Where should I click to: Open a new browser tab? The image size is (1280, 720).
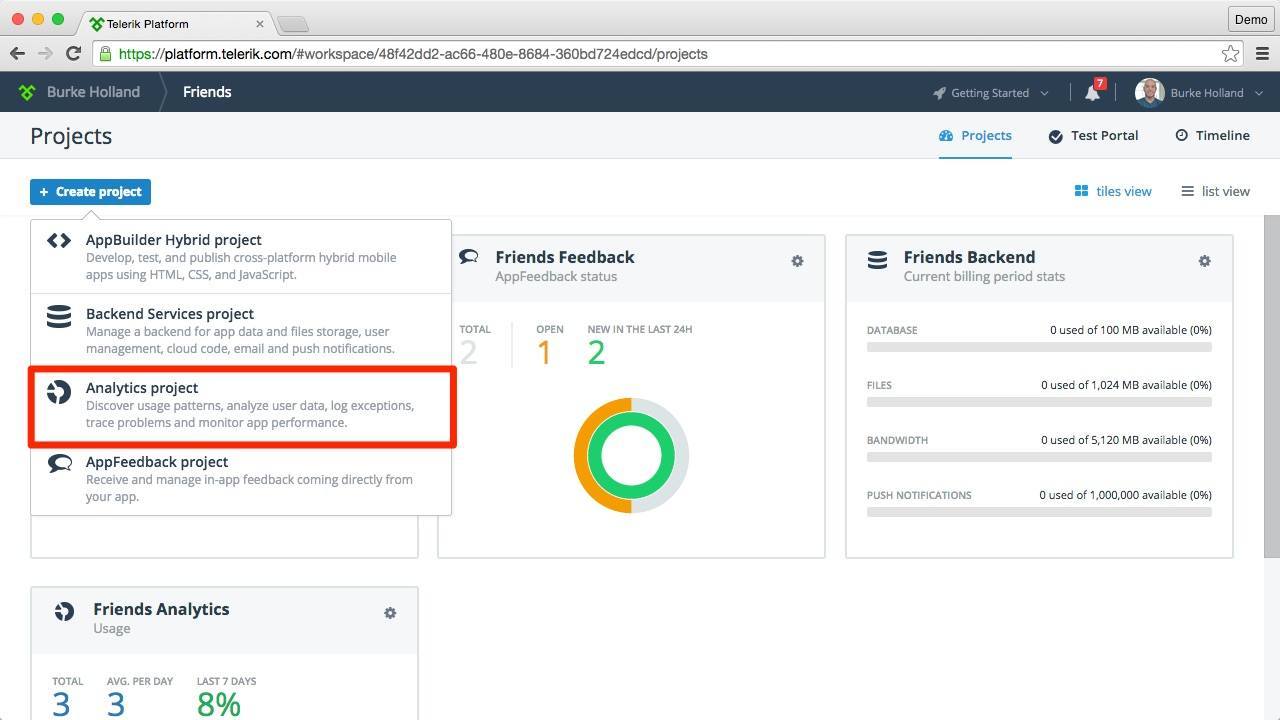point(292,23)
